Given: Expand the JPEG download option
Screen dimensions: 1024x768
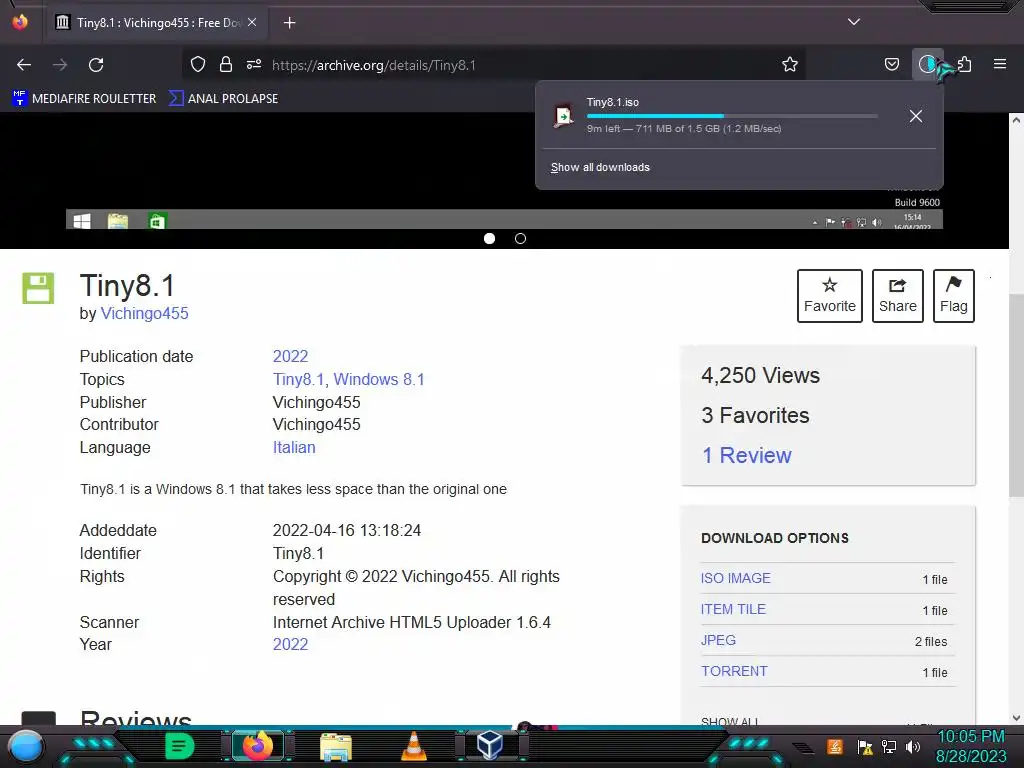Looking at the screenshot, I should (x=718, y=640).
